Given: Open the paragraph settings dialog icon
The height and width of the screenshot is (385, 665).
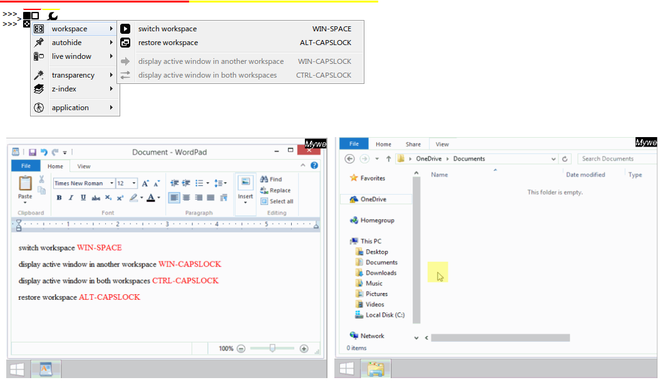Looking at the screenshot, I should point(224,198).
